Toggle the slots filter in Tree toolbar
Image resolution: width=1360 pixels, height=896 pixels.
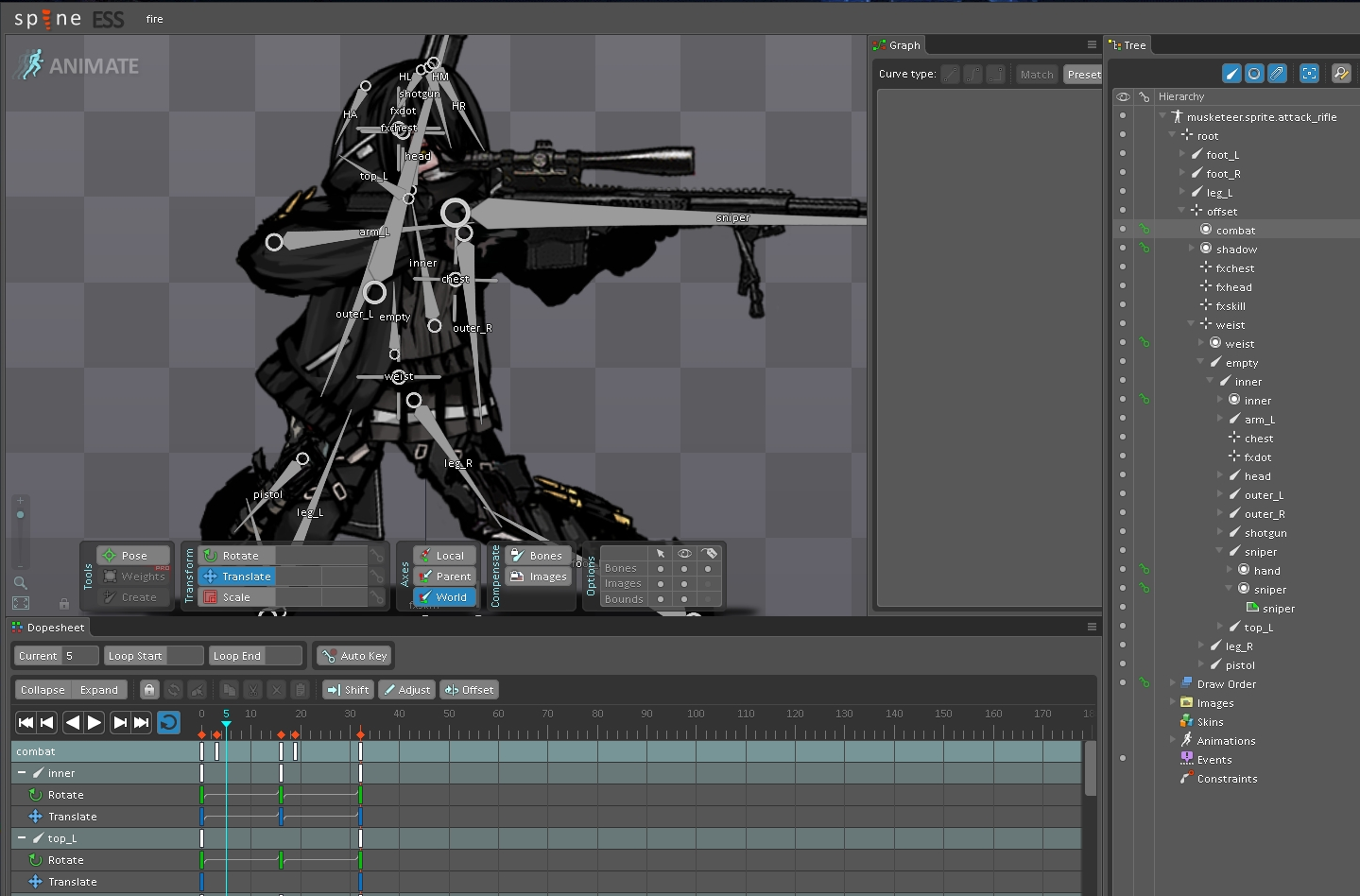coord(1254,74)
